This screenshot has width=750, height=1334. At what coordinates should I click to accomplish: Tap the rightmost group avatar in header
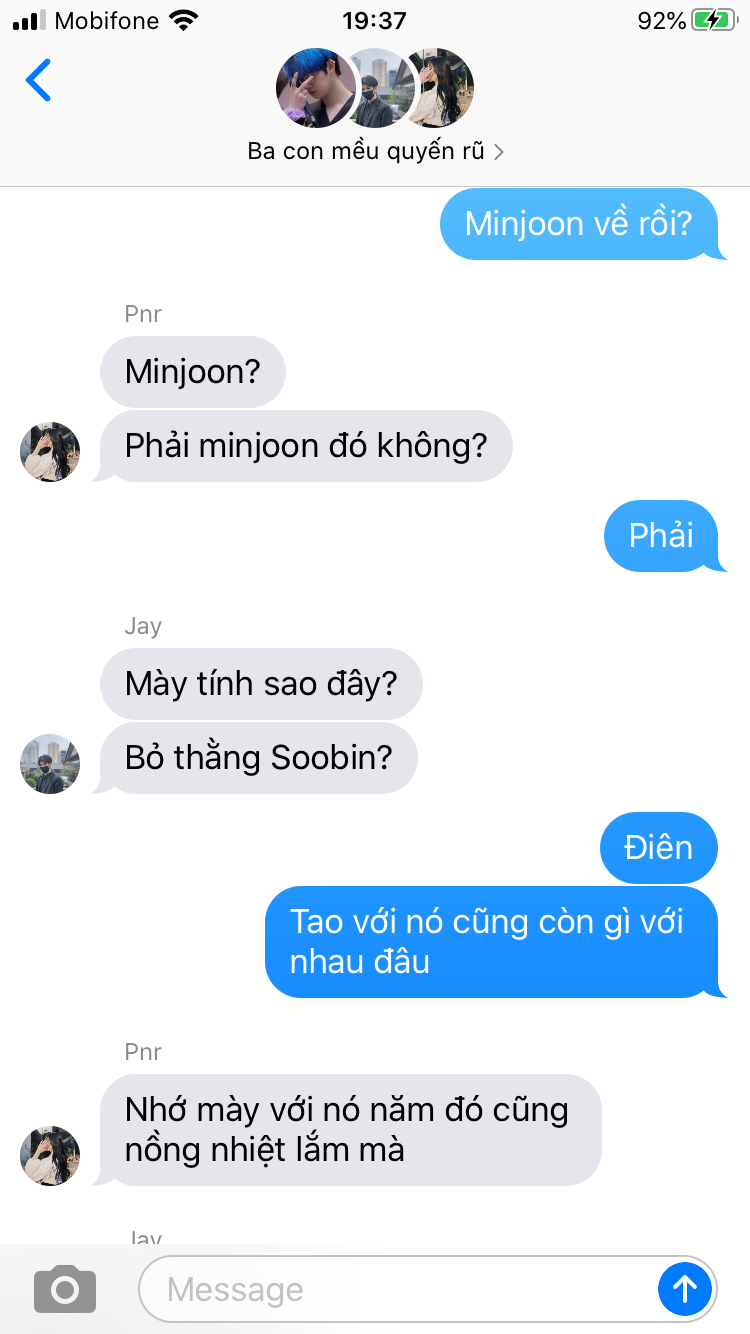point(438,88)
